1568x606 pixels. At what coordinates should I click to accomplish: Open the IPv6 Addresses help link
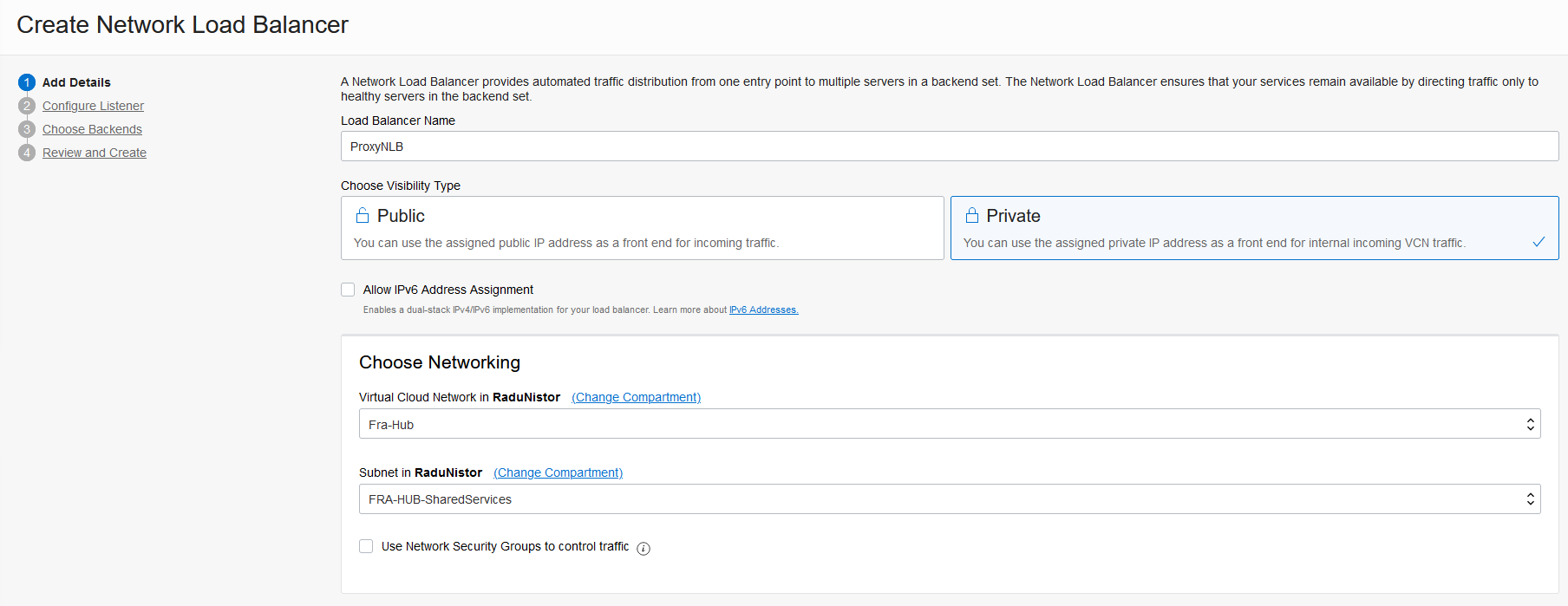[x=763, y=310]
